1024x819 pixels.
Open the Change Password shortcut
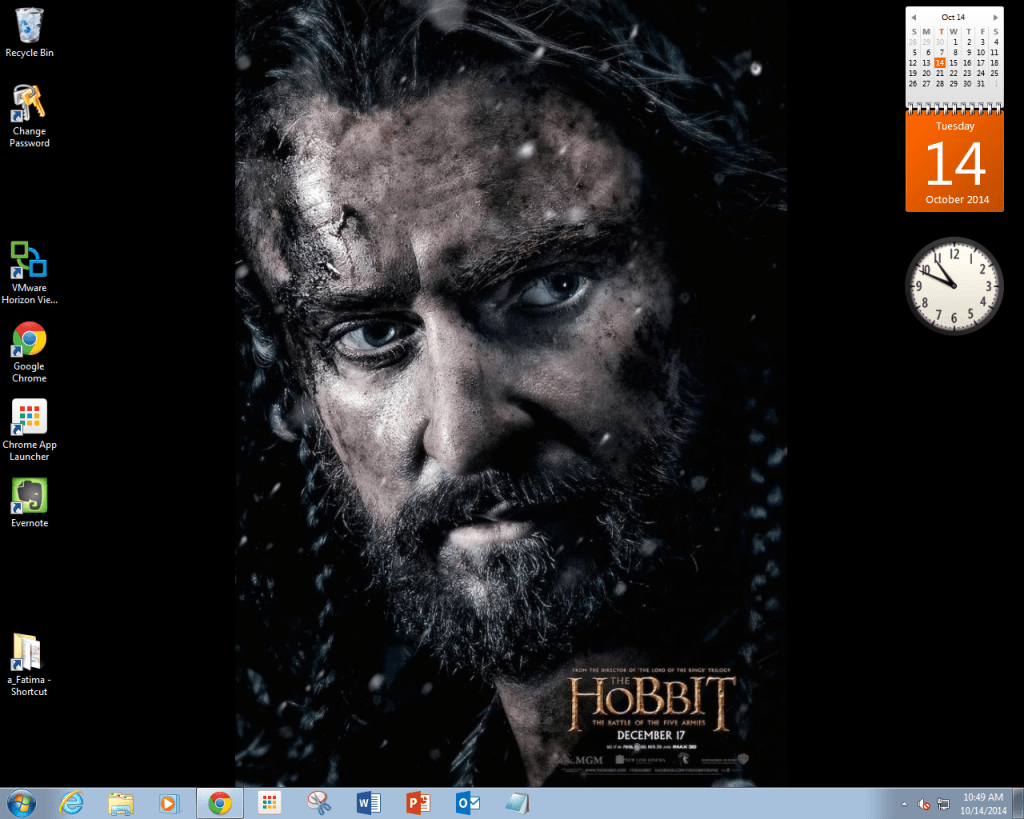pyautogui.click(x=29, y=105)
